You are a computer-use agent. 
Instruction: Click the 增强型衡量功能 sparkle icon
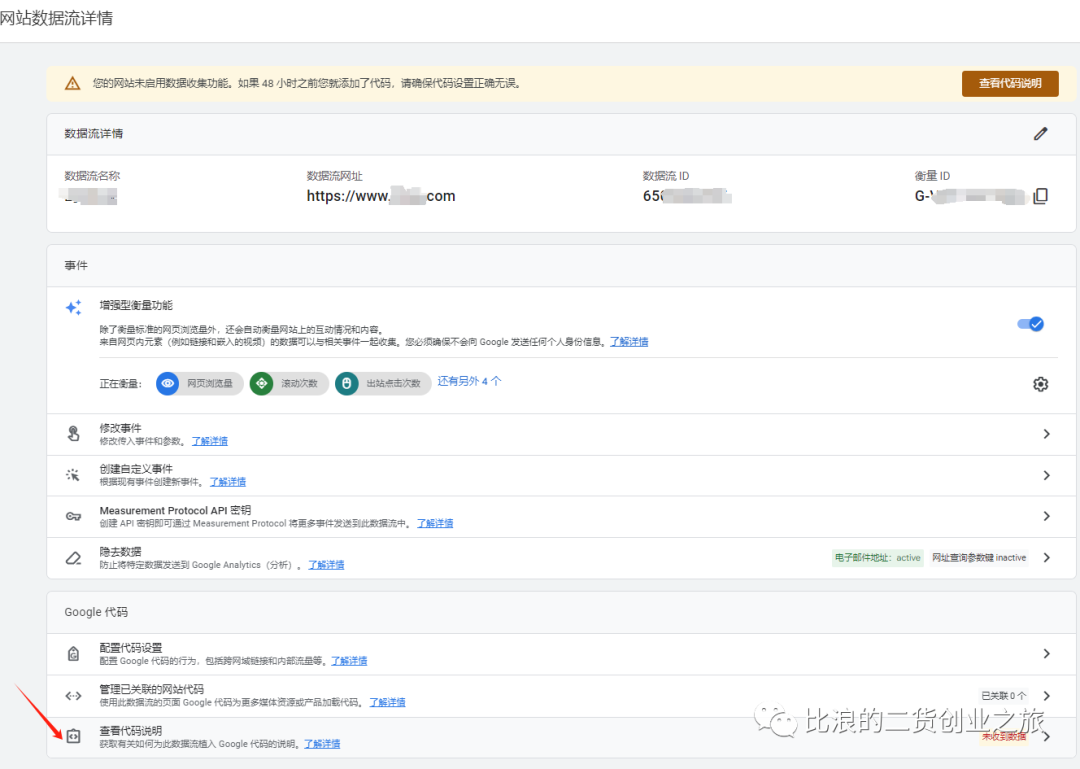coord(73,308)
